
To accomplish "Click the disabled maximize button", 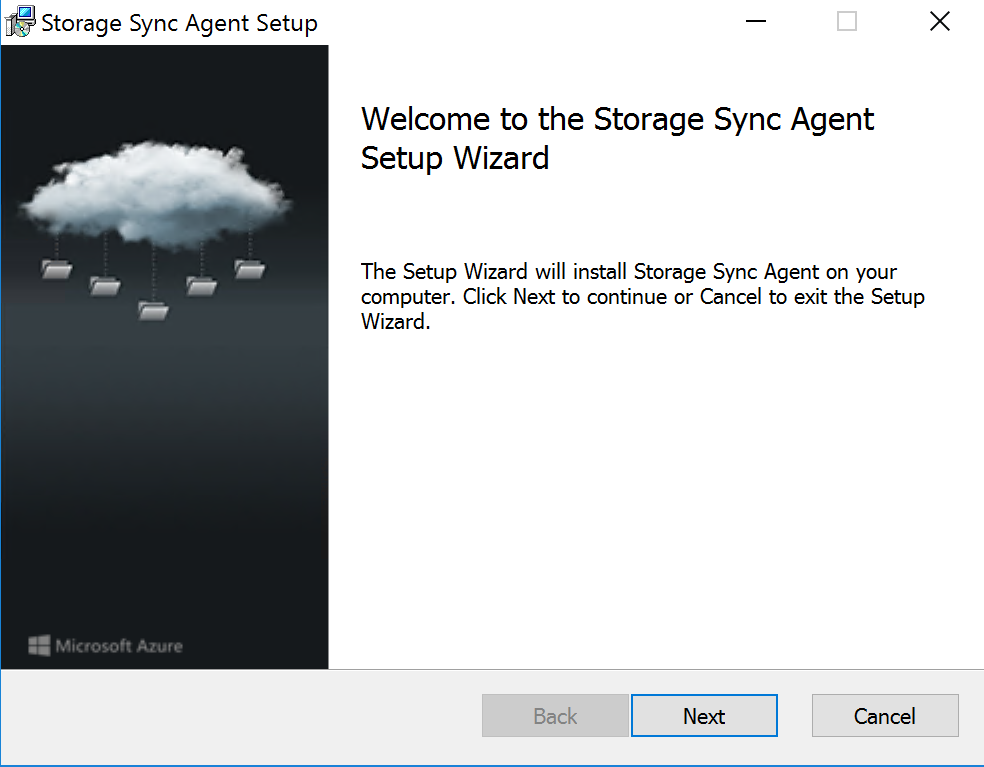I will click(847, 22).
